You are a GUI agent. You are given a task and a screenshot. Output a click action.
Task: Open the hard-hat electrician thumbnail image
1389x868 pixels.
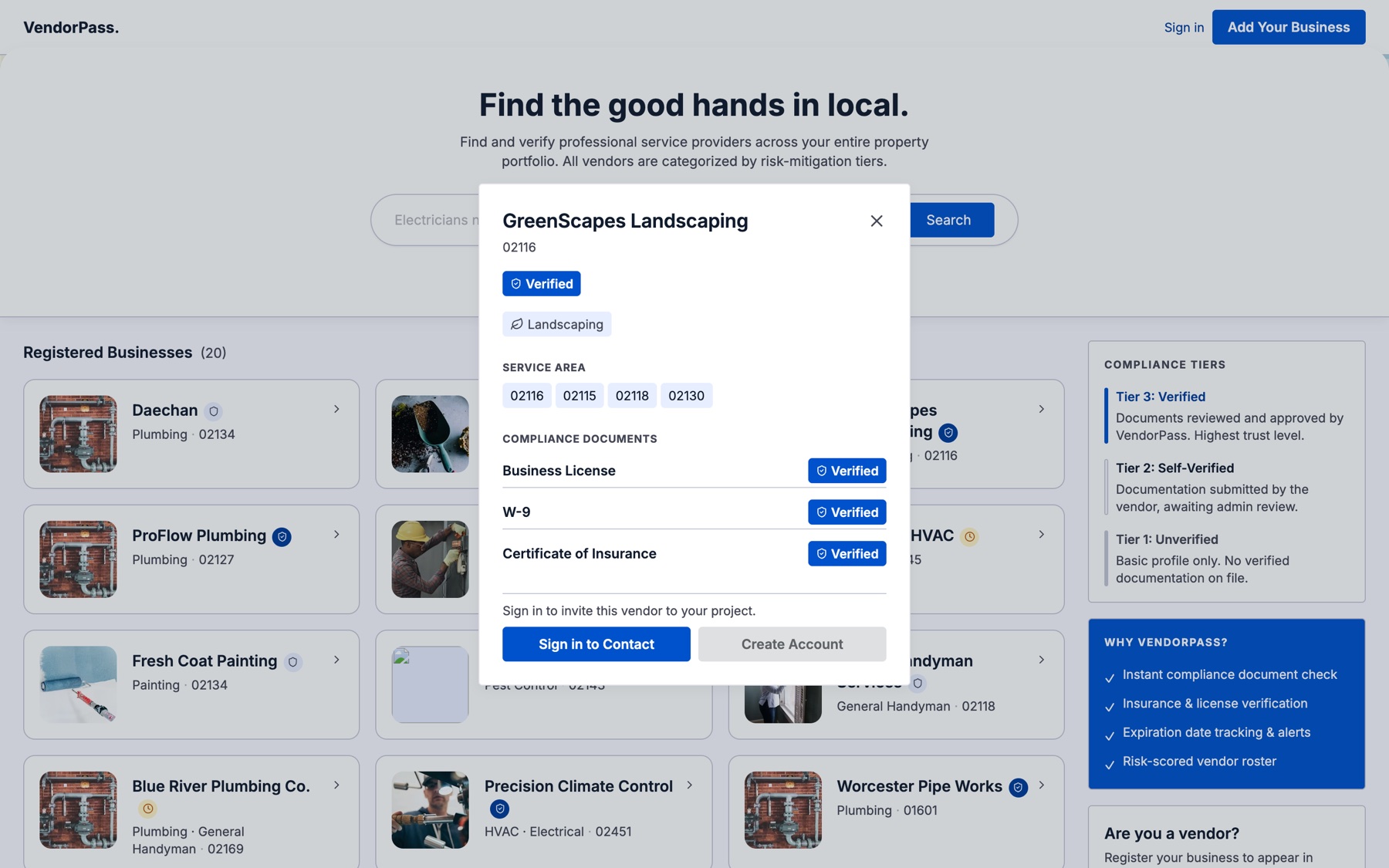(x=430, y=559)
